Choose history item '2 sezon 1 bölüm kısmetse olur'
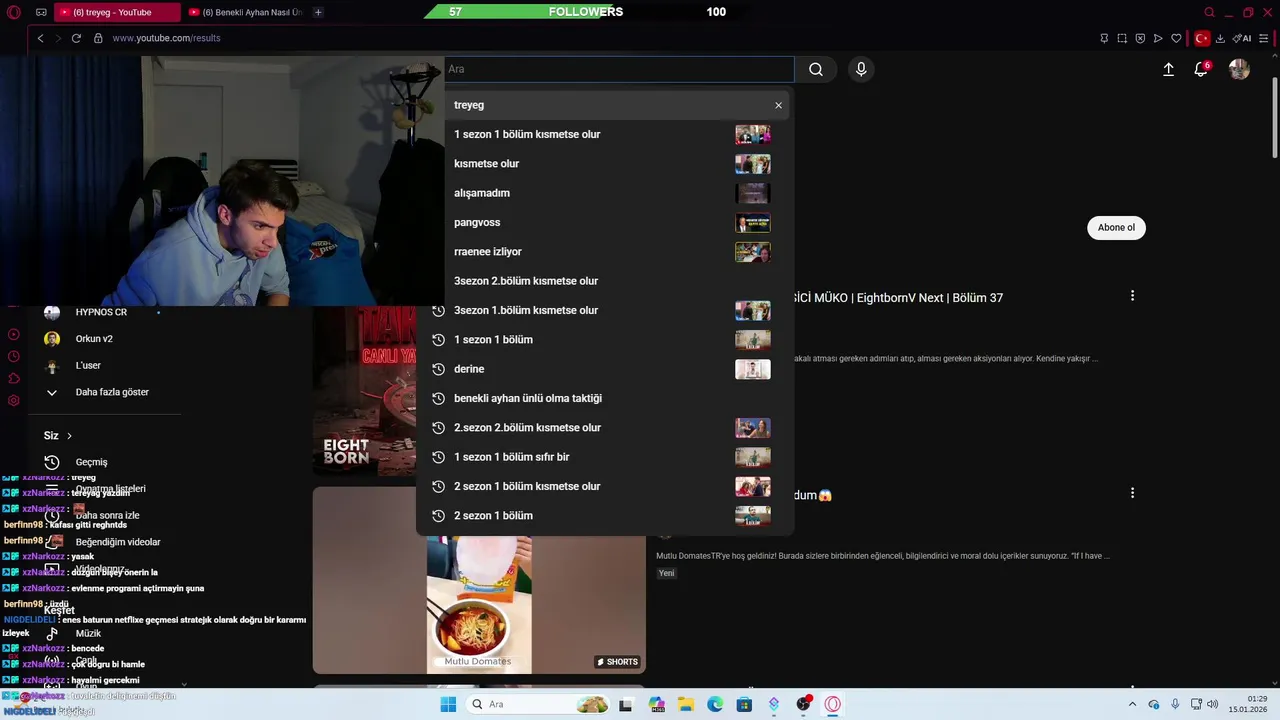Image resolution: width=1280 pixels, height=720 pixels. pos(605,486)
